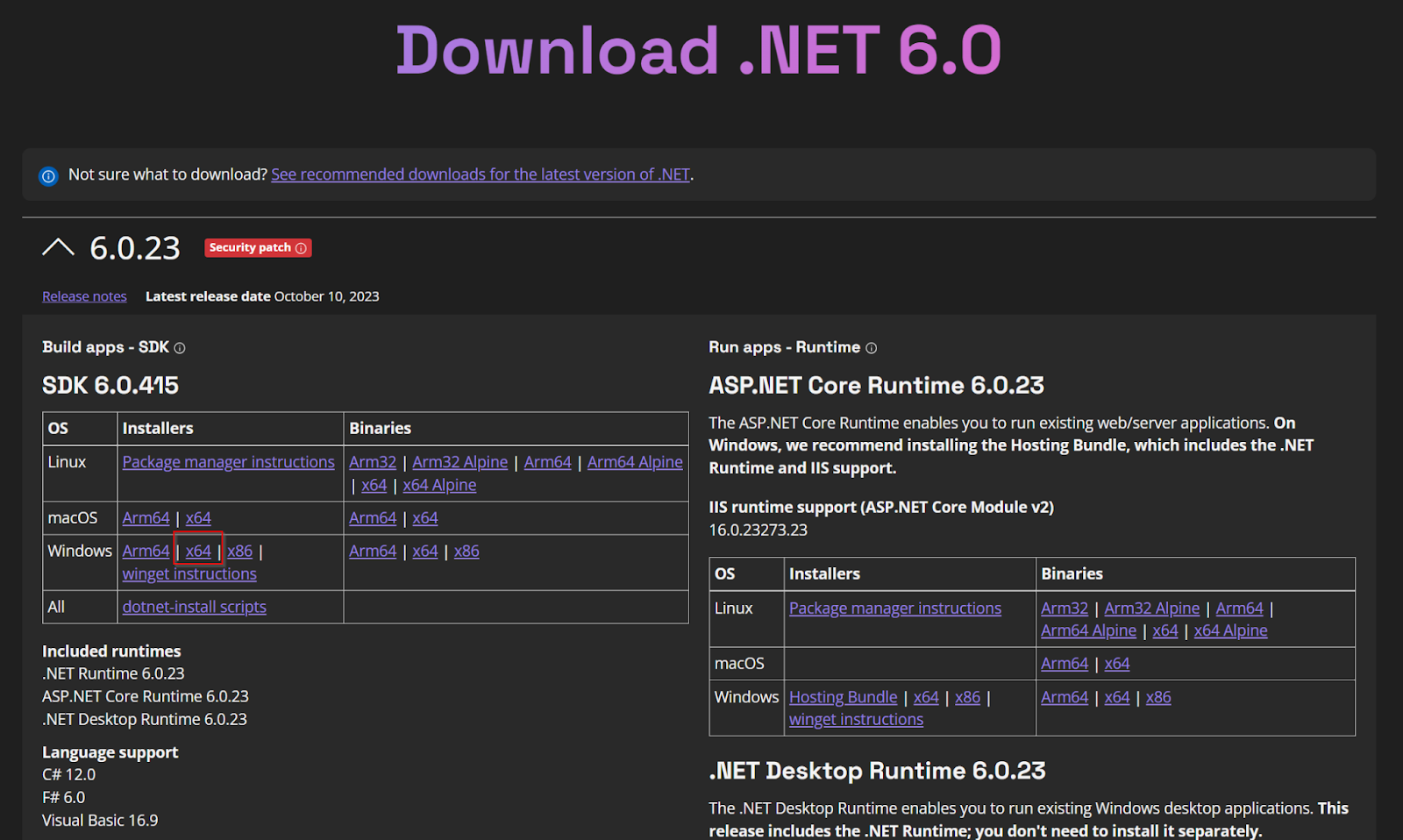Image resolution: width=1403 pixels, height=840 pixels.
Task: Download ASP.NET Runtime Windows x86 binary
Action: click(1158, 697)
